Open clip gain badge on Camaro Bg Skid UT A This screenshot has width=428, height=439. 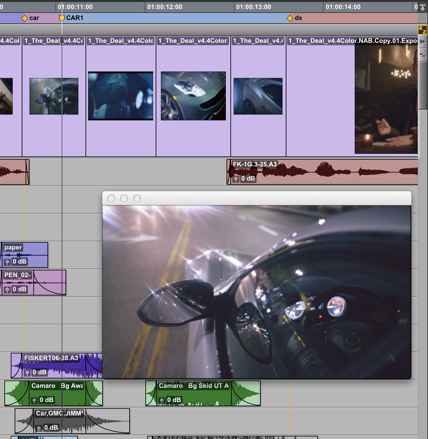coord(170,399)
